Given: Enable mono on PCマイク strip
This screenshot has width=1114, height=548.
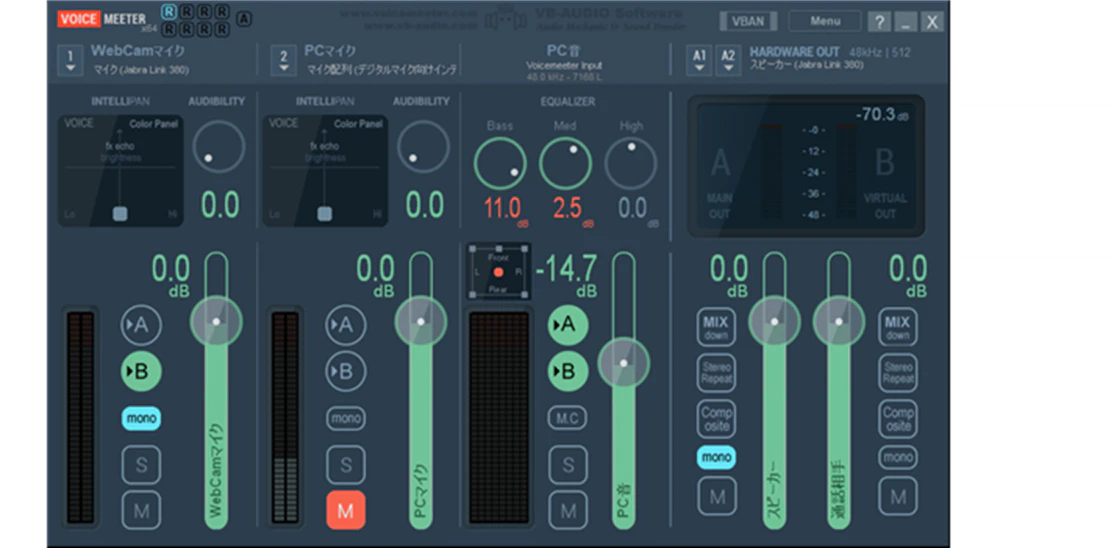Looking at the screenshot, I should click(x=346, y=419).
